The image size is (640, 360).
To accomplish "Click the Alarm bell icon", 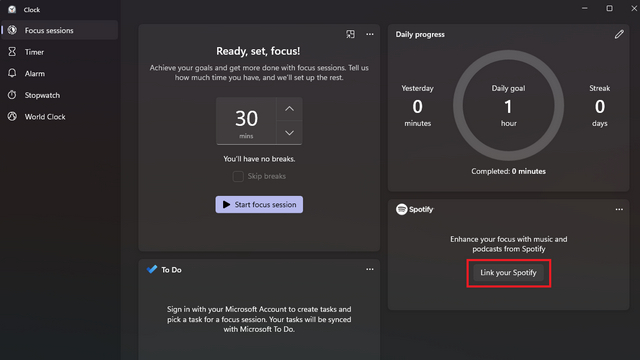I will point(12,73).
